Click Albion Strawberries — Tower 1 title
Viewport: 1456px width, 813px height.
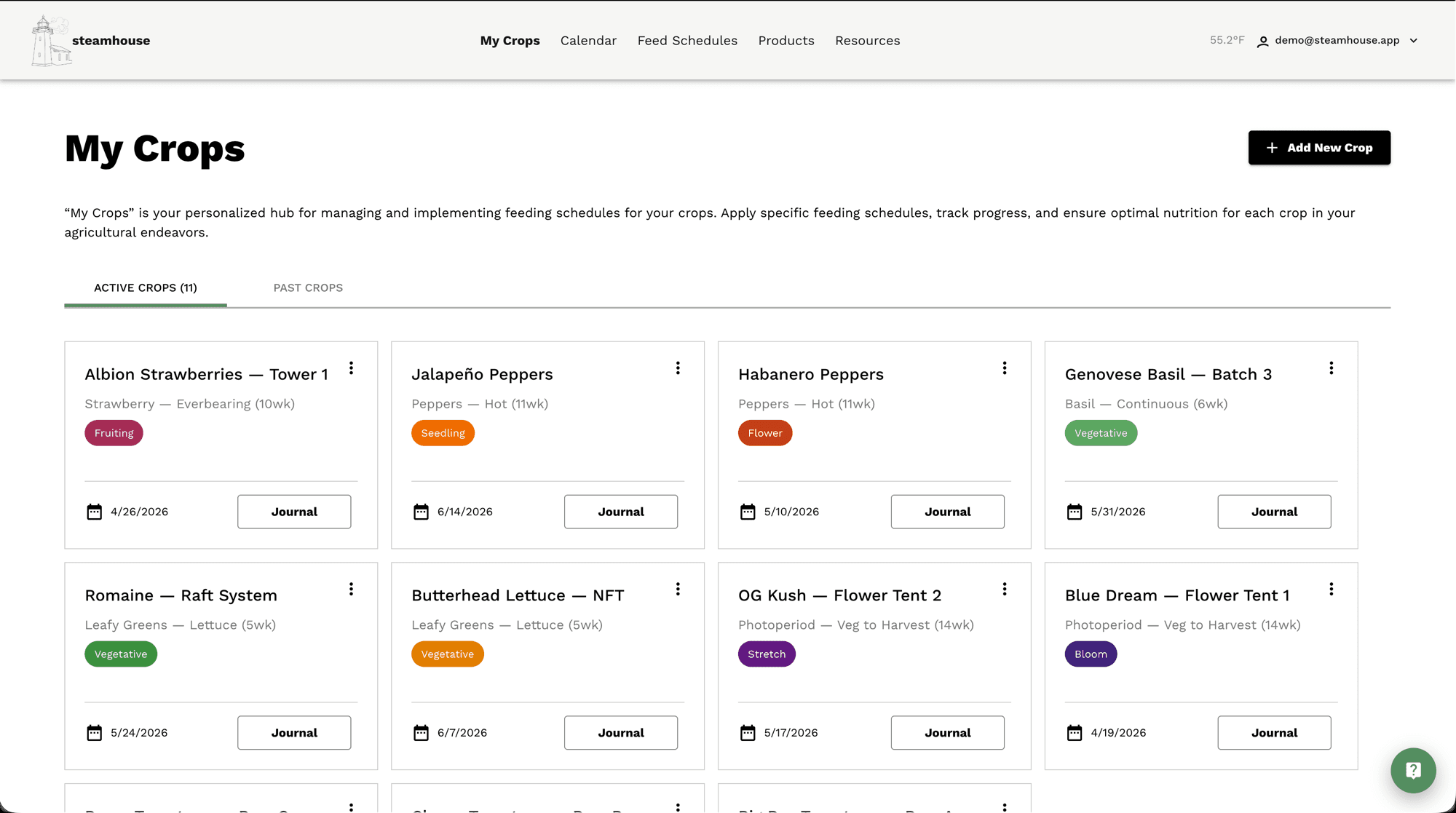(x=206, y=374)
